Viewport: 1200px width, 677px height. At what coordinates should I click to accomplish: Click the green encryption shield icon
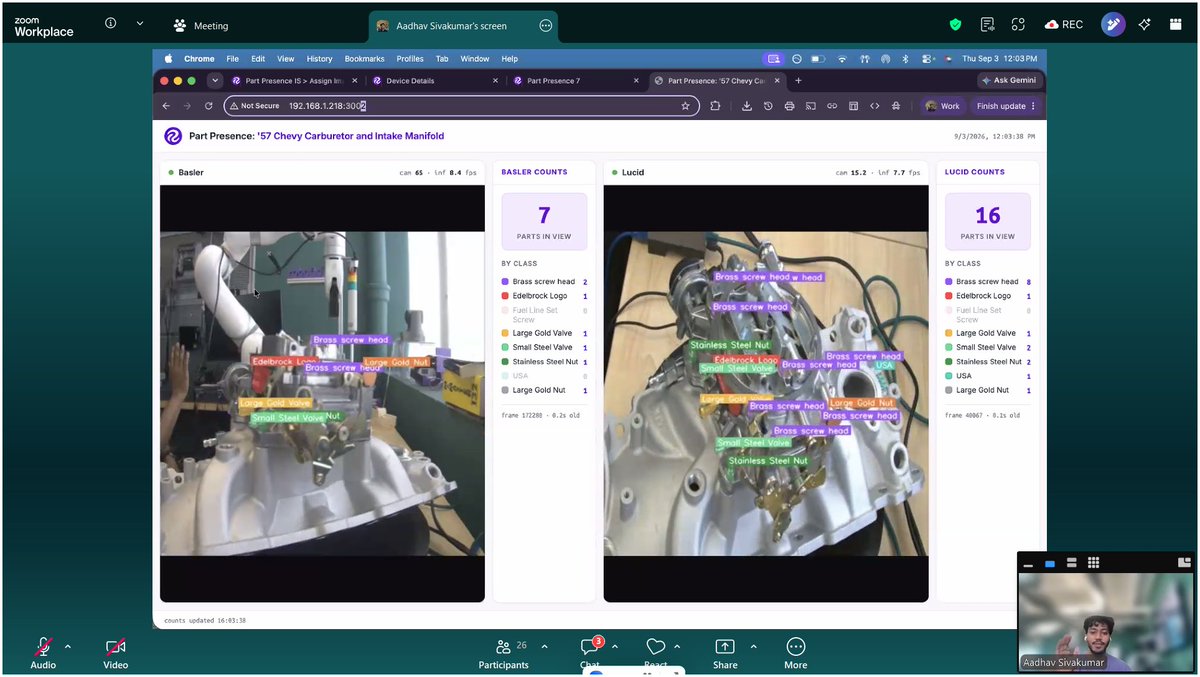tap(955, 25)
